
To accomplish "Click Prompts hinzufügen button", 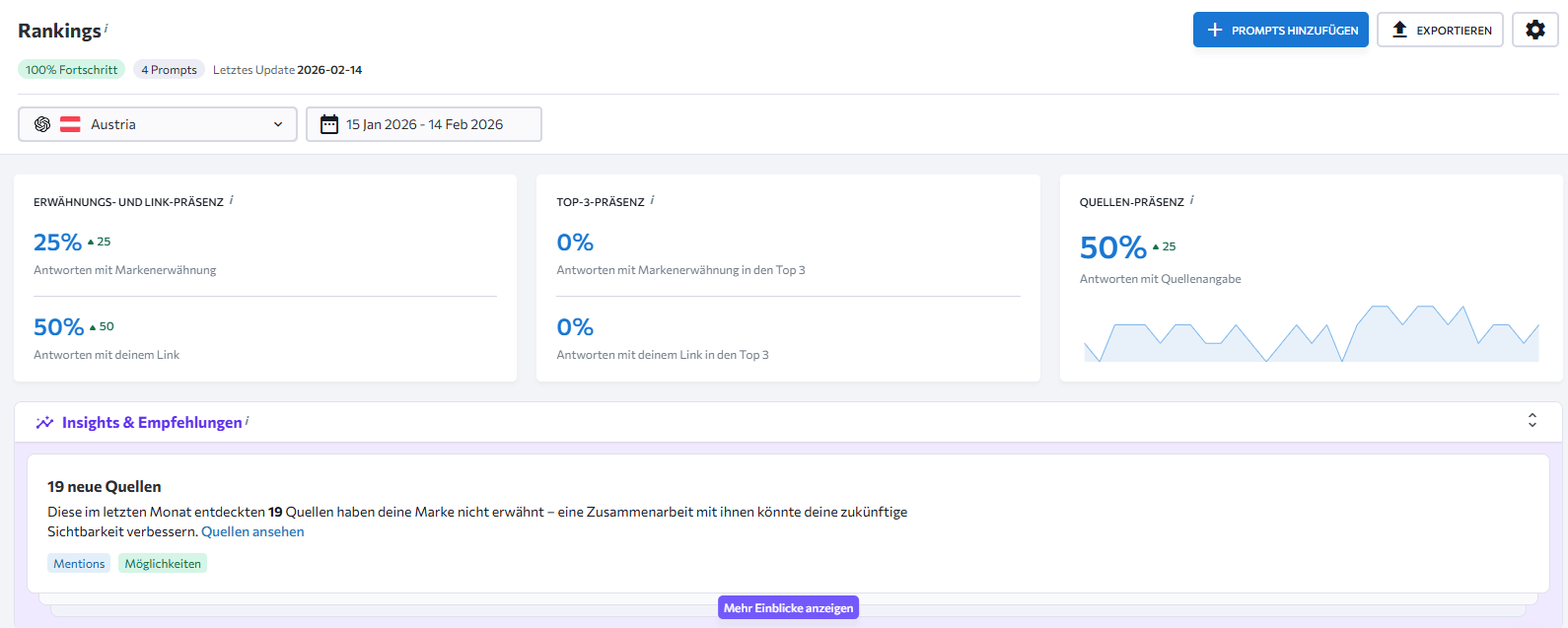I will pos(1280,30).
